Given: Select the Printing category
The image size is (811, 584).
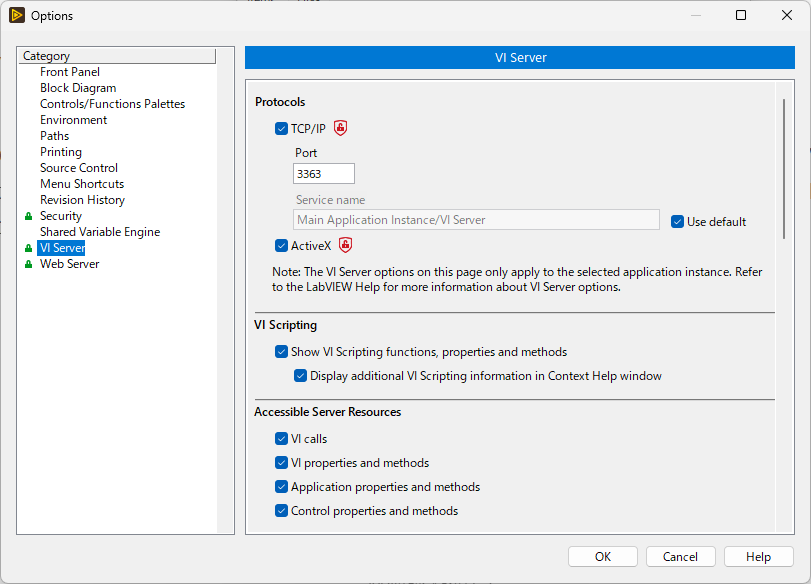Looking at the screenshot, I should pos(61,152).
